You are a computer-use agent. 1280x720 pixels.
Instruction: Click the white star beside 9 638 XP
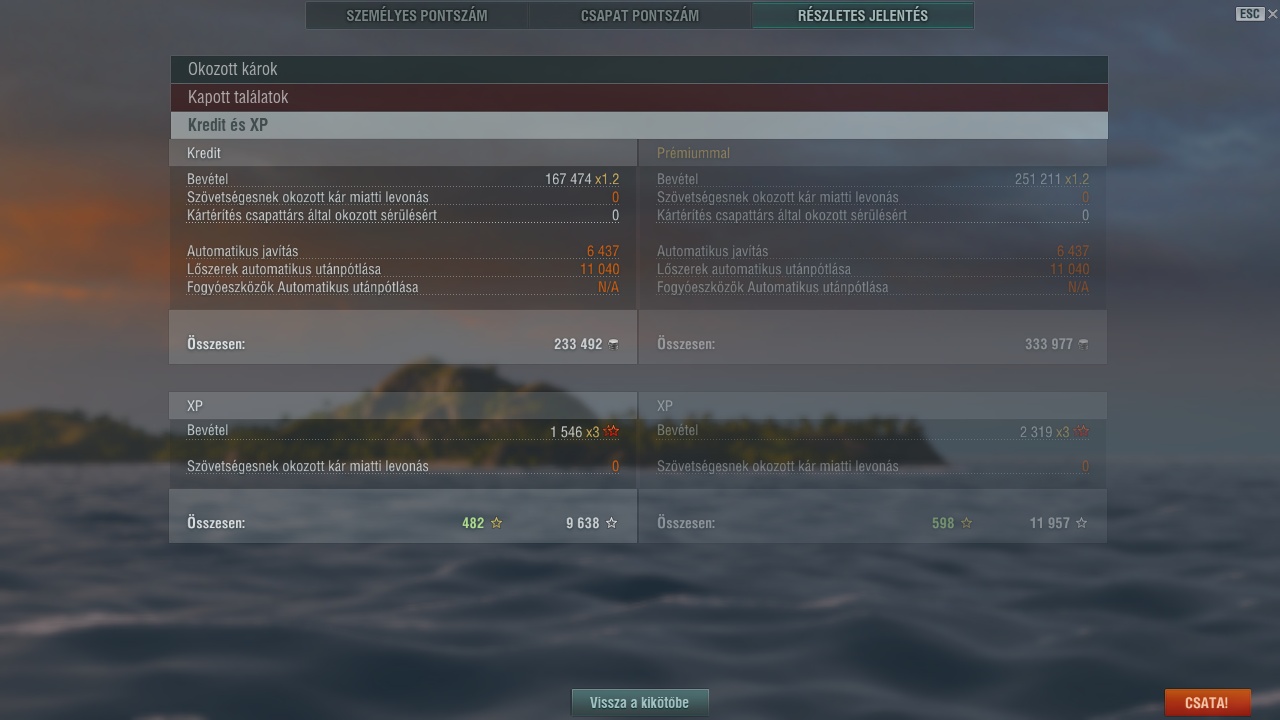(611, 523)
